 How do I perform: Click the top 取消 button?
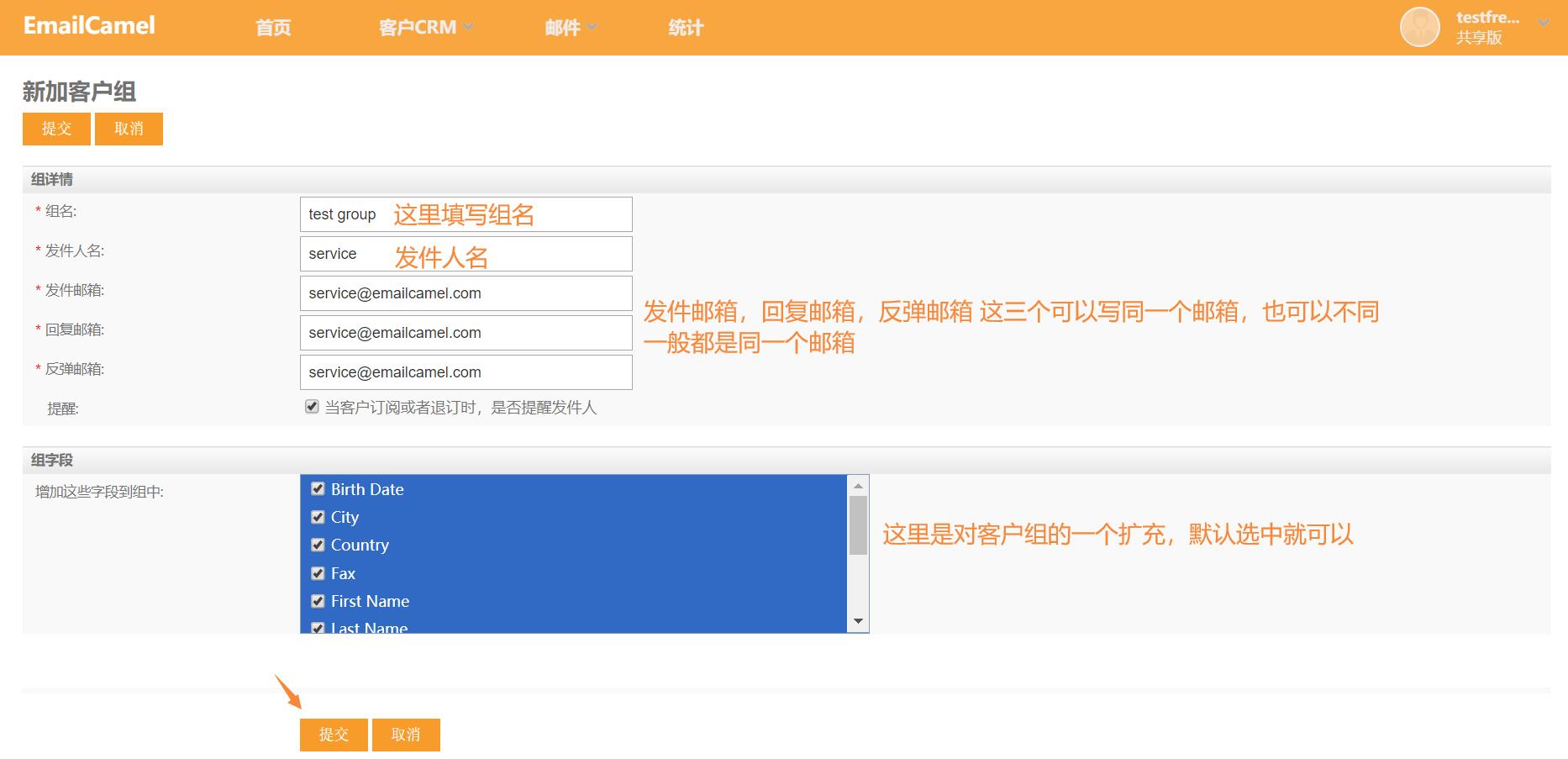(x=129, y=129)
